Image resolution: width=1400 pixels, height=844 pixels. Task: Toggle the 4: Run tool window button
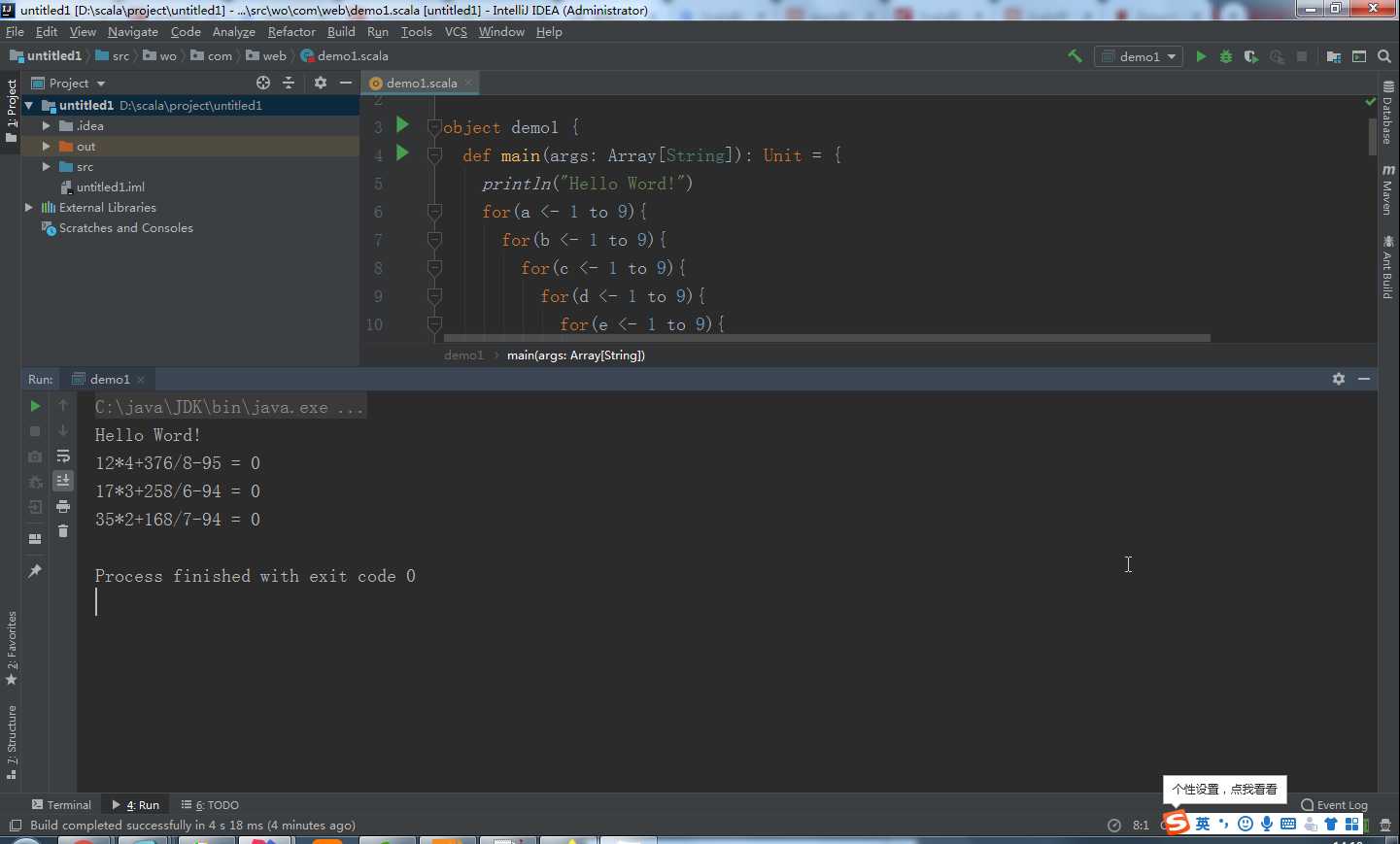tap(136, 804)
